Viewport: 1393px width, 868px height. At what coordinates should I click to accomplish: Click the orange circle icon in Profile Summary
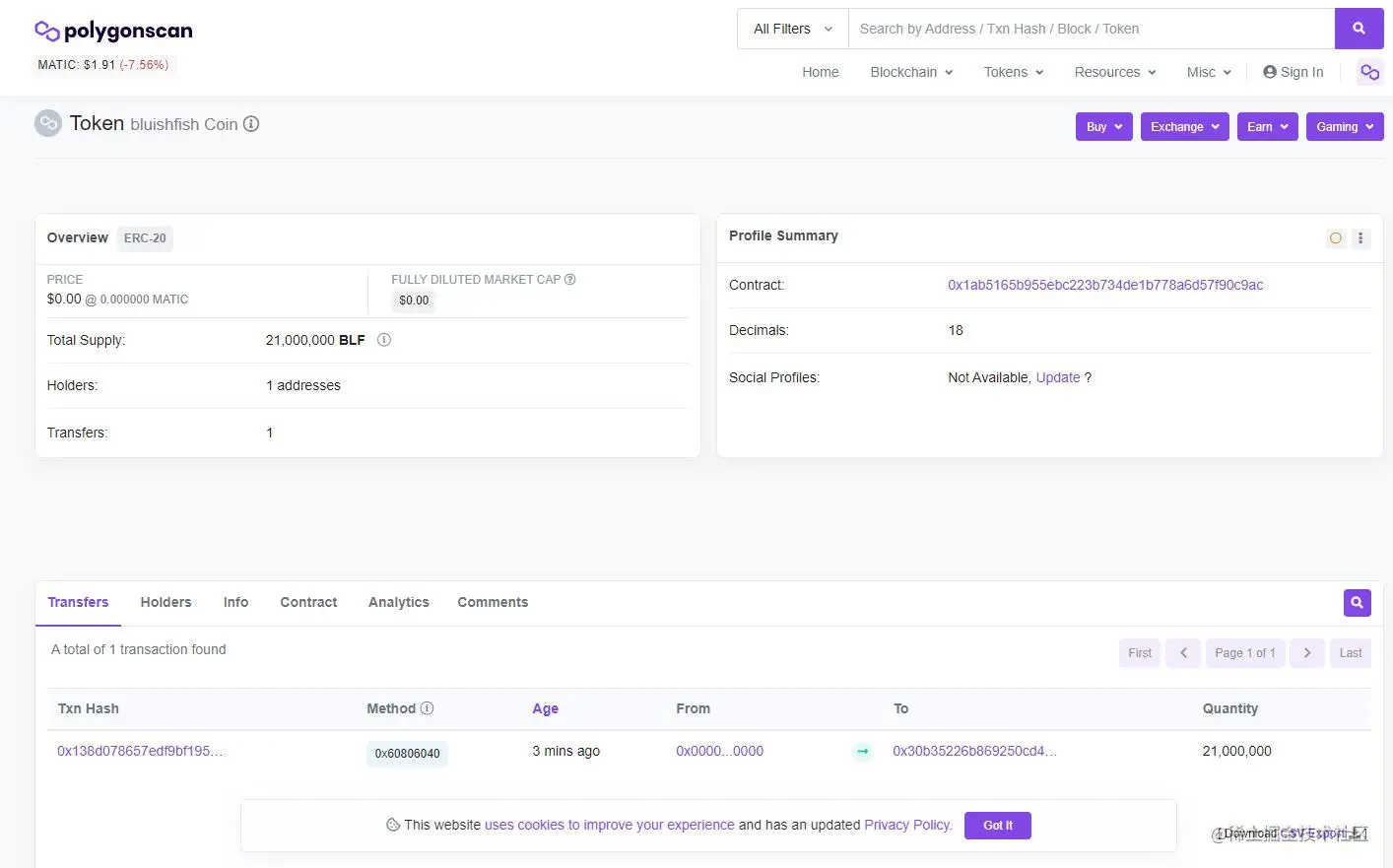click(1336, 237)
